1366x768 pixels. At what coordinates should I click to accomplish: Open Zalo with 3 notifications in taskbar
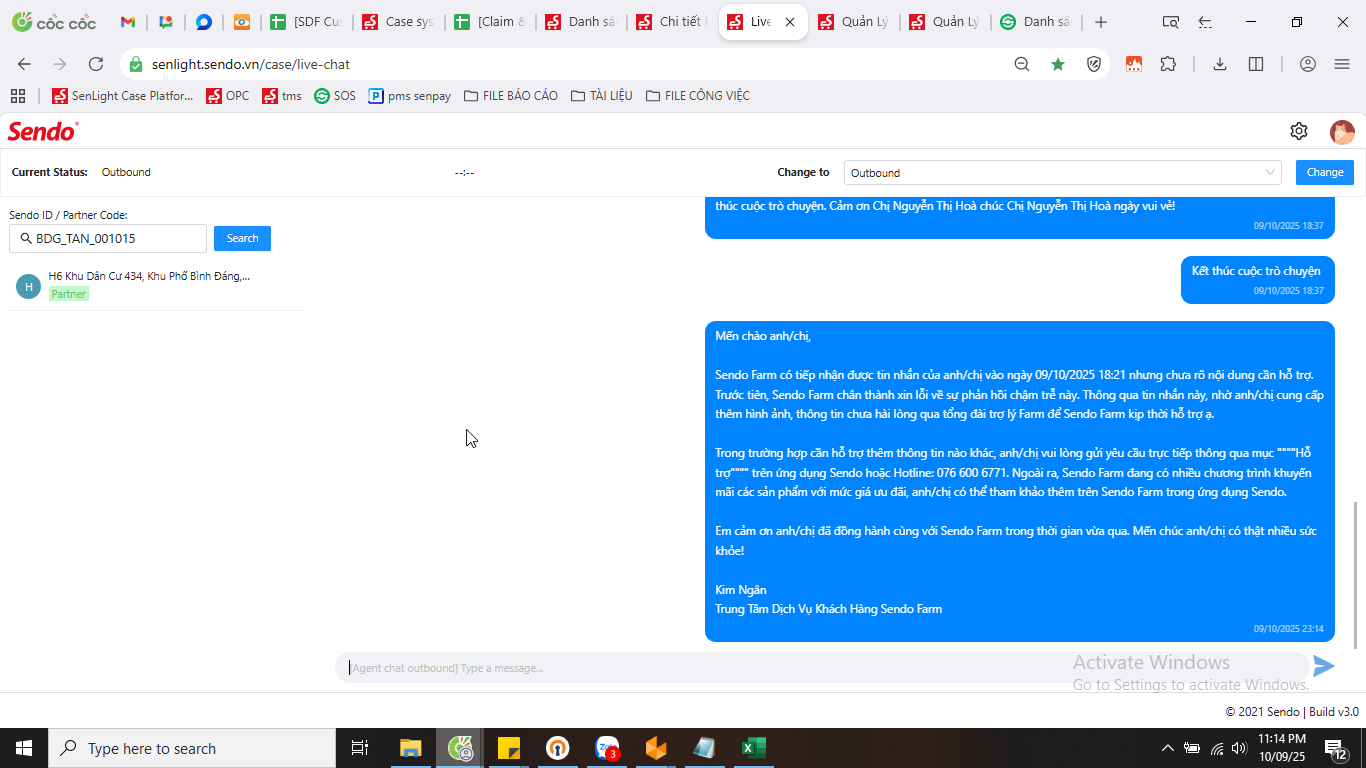pos(607,748)
